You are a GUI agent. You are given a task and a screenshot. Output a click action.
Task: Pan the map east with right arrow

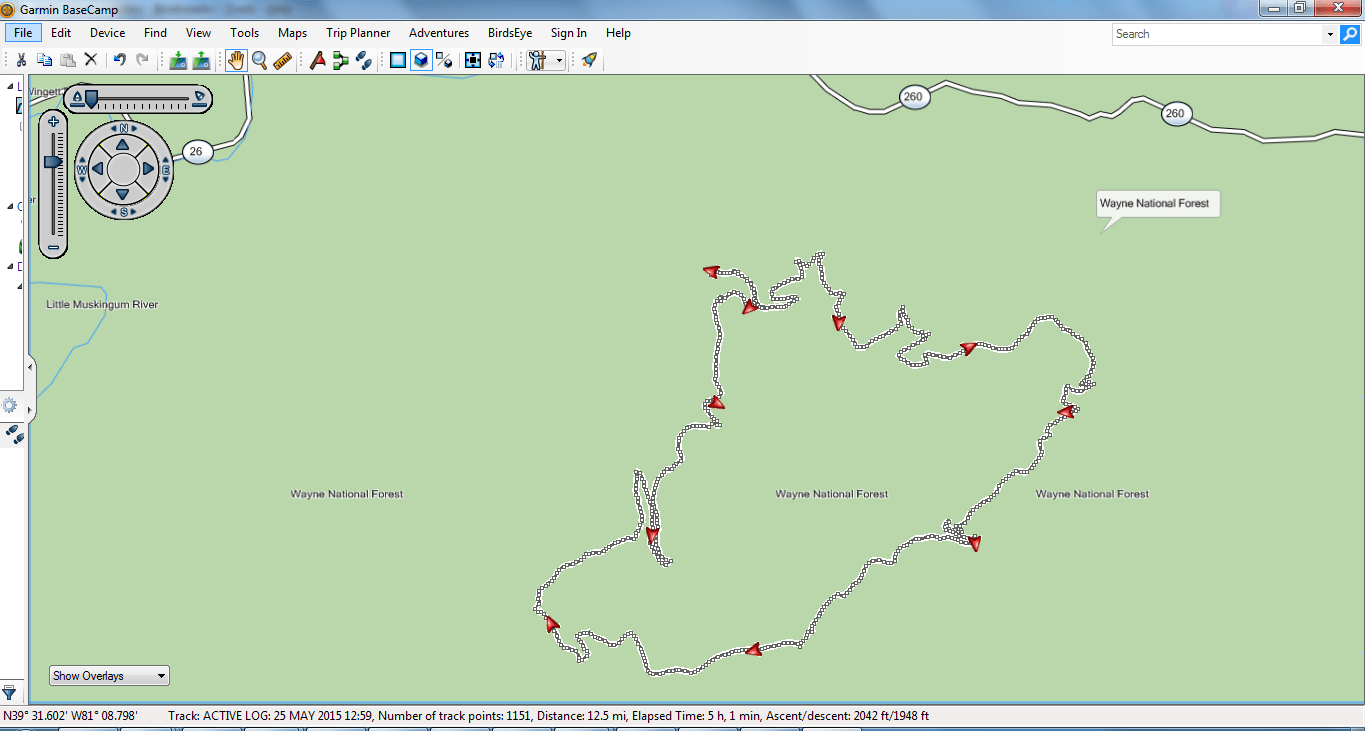click(x=149, y=169)
